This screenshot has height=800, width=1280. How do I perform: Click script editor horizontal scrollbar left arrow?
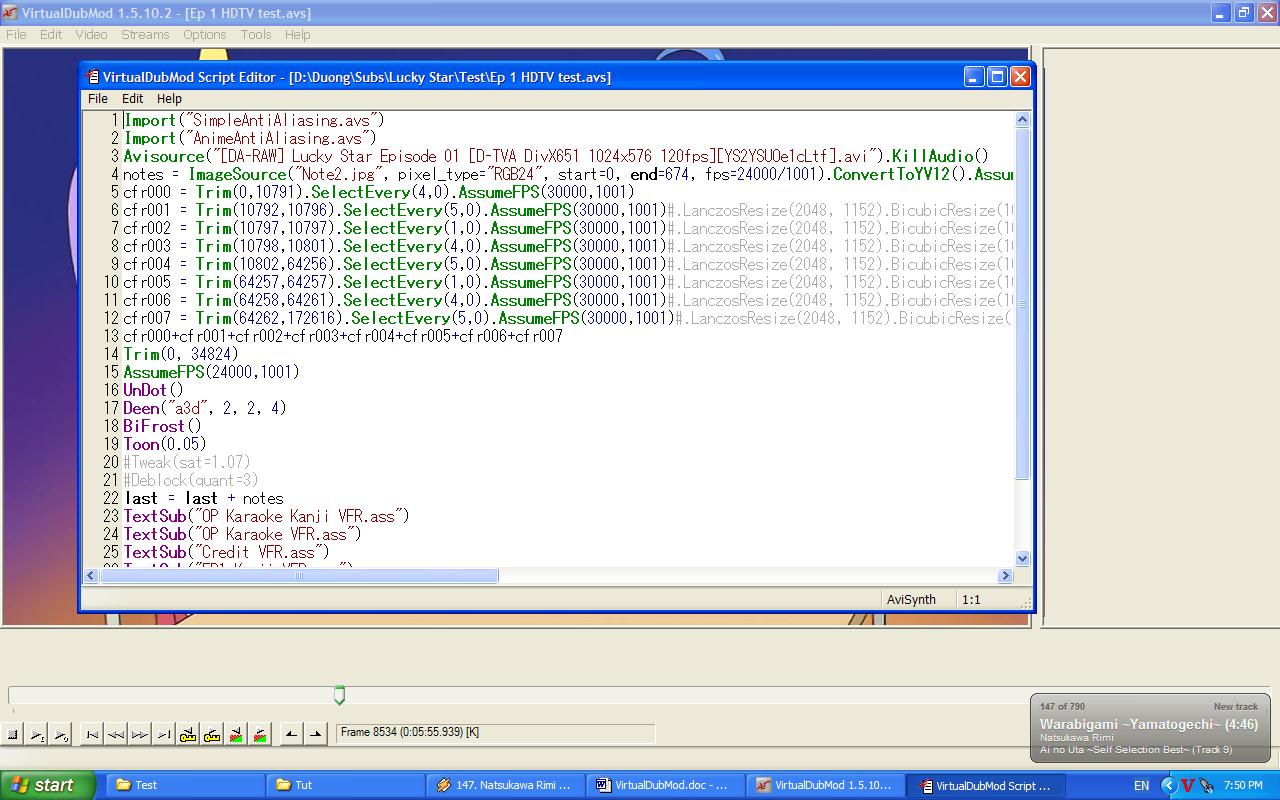click(x=91, y=575)
